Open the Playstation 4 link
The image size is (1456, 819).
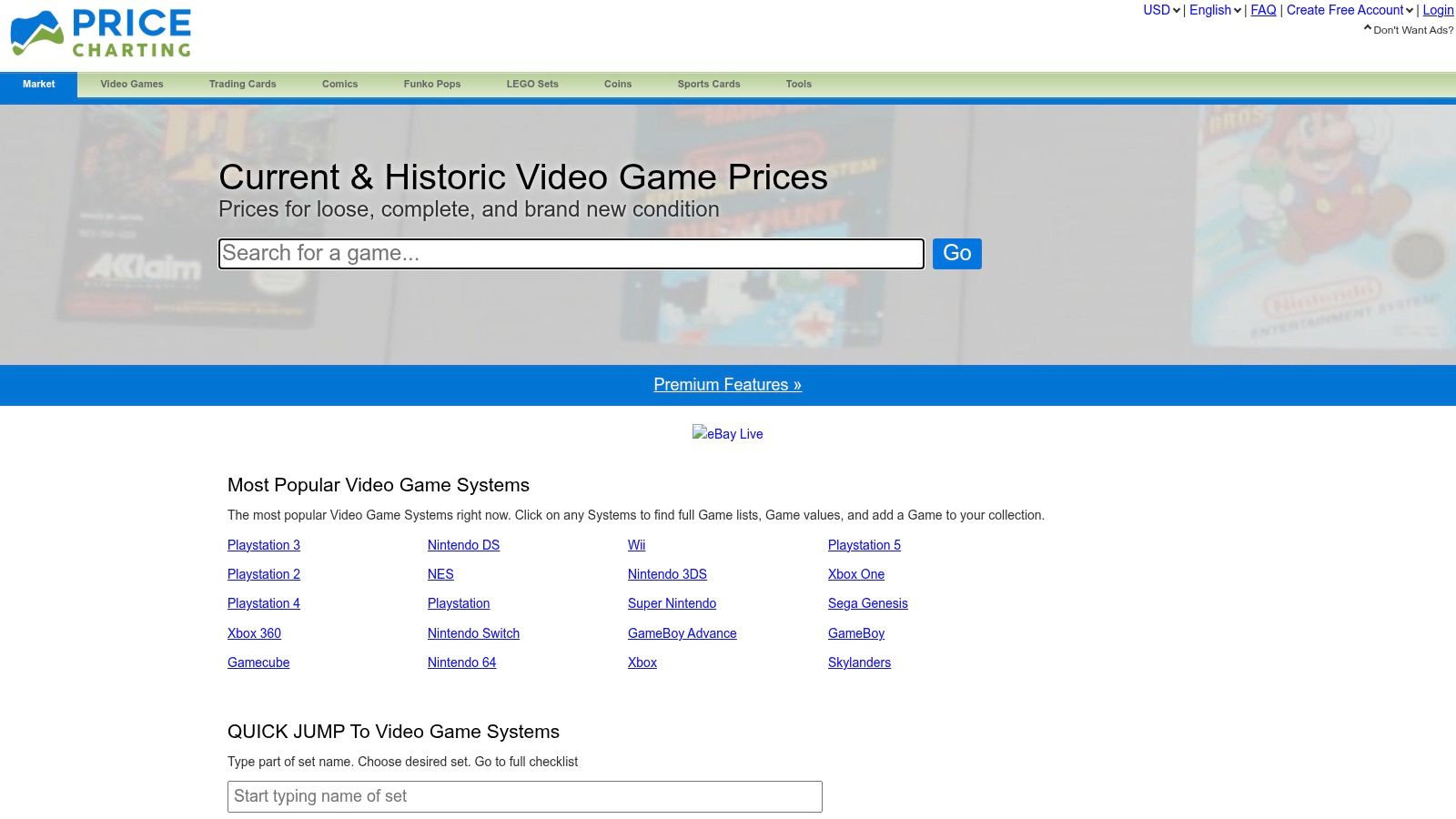(x=264, y=603)
